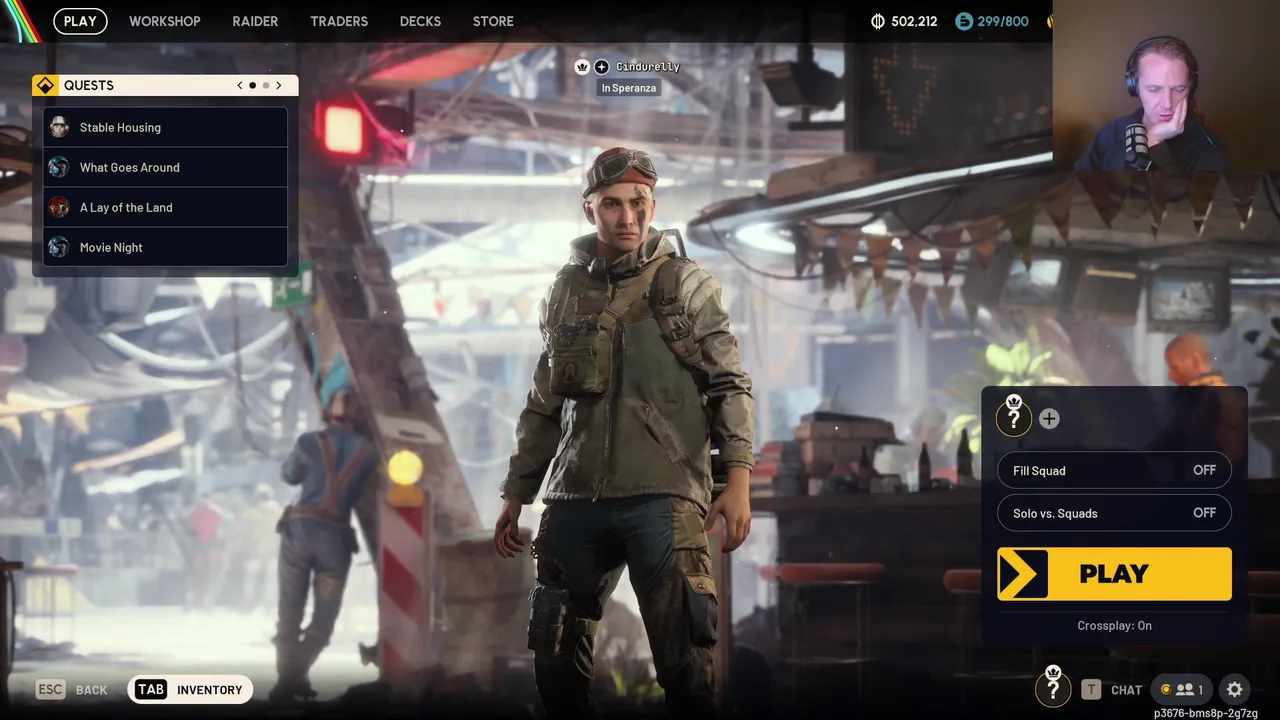The height and width of the screenshot is (720, 1280).
Task: Click the Stable Housing quest giver portrait
Action: click(x=59, y=127)
